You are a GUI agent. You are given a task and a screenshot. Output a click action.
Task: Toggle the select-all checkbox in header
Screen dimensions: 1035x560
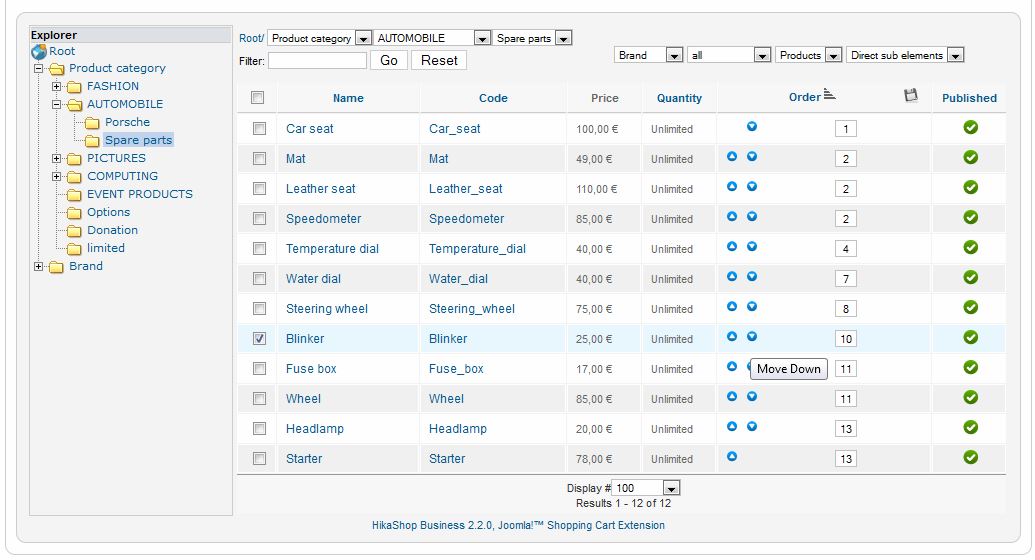(x=257, y=98)
